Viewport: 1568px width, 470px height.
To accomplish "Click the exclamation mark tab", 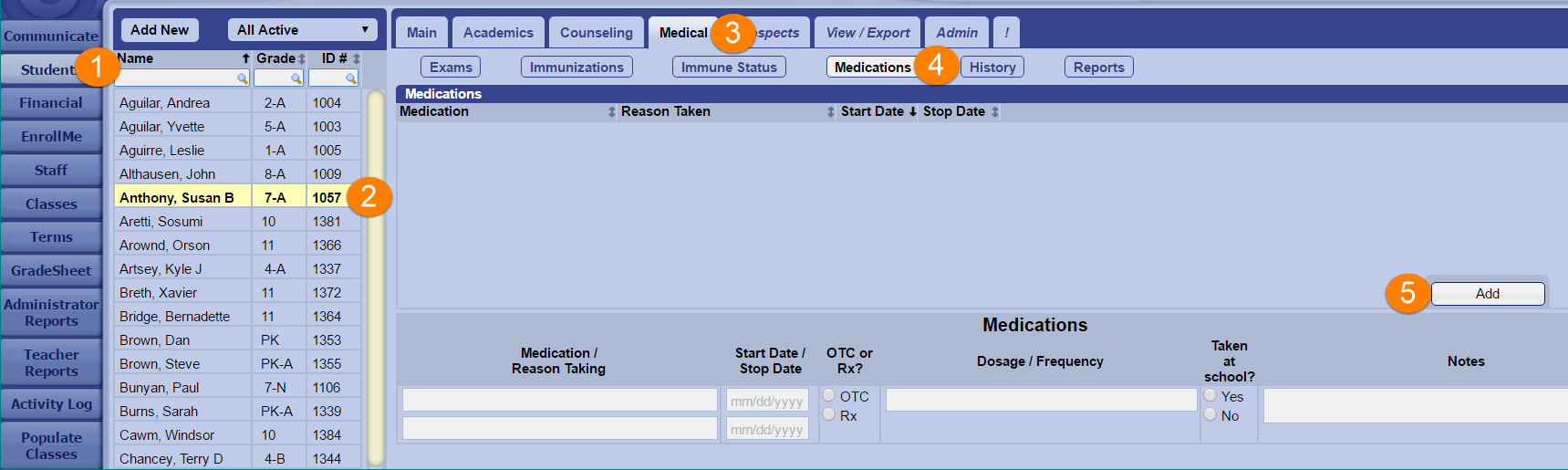I will pos(1006,33).
